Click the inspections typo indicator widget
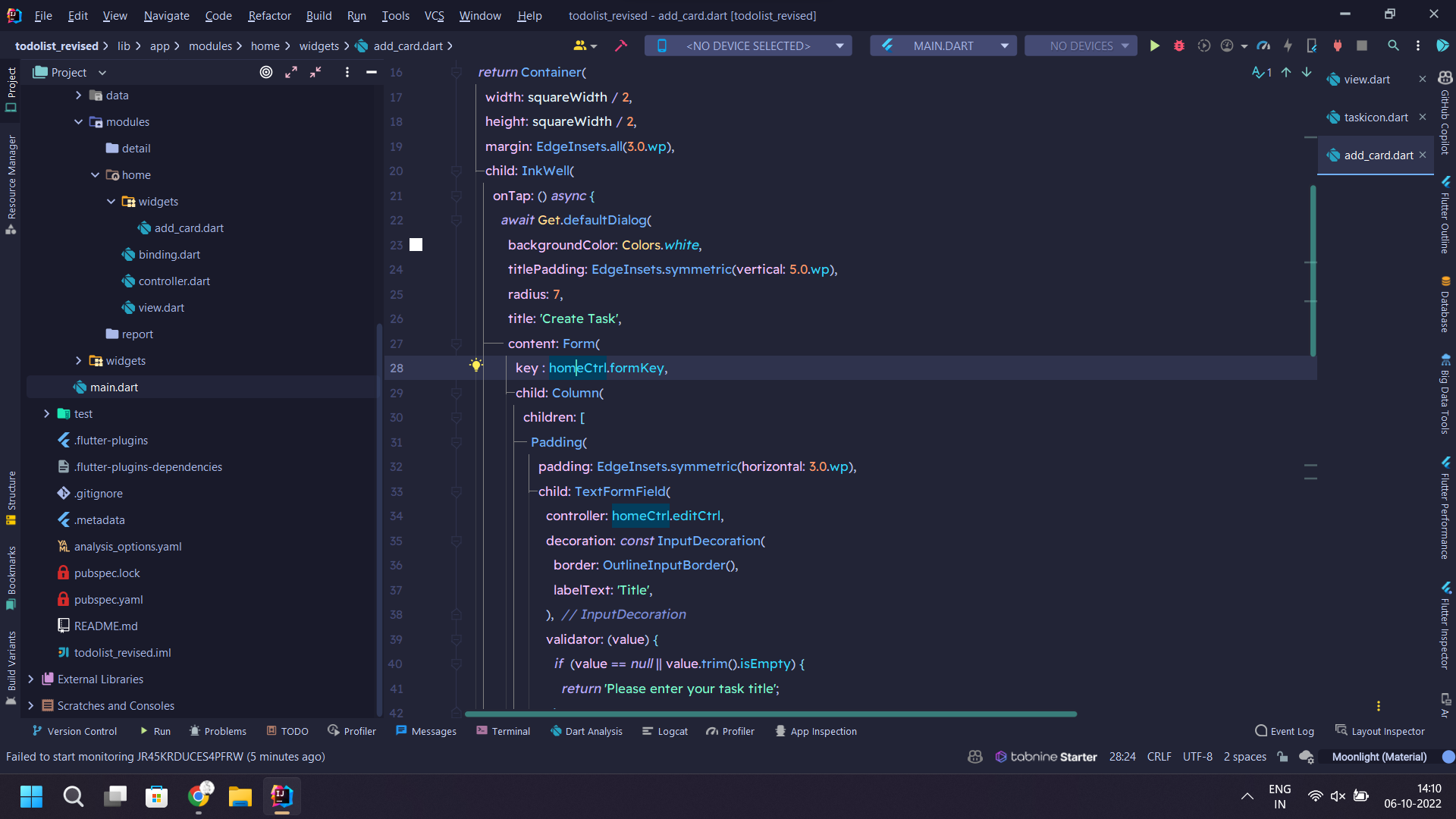Viewport: 1456px width, 819px height. point(1262,72)
